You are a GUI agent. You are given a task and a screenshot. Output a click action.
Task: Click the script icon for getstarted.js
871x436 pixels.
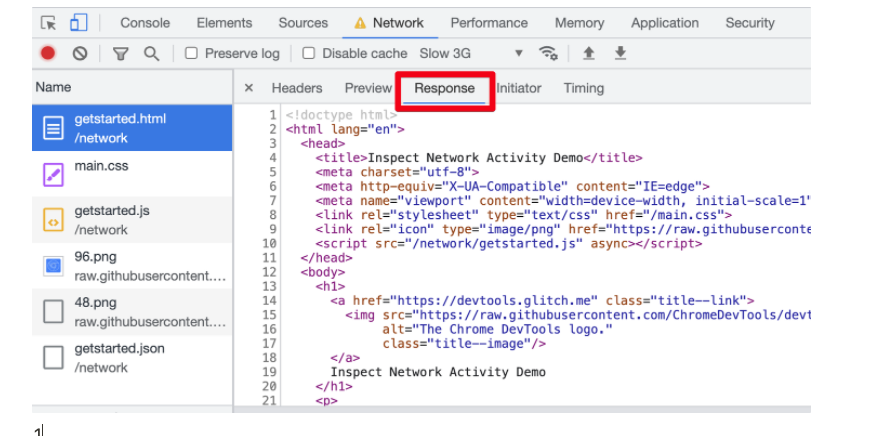pyautogui.click(x=53, y=220)
